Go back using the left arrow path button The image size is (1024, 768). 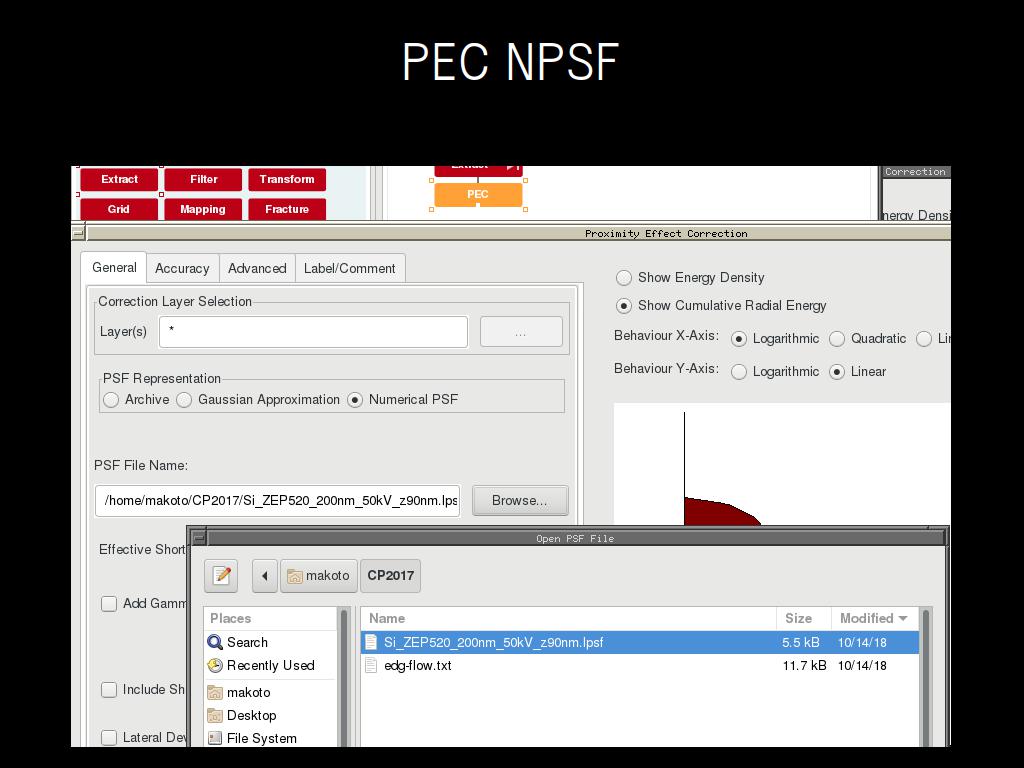264,575
